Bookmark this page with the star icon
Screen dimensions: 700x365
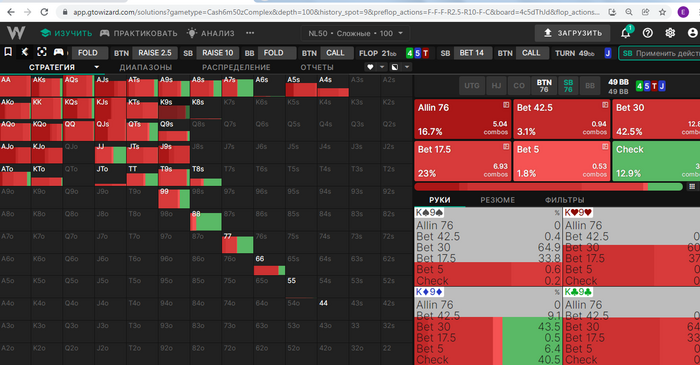click(662, 12)
